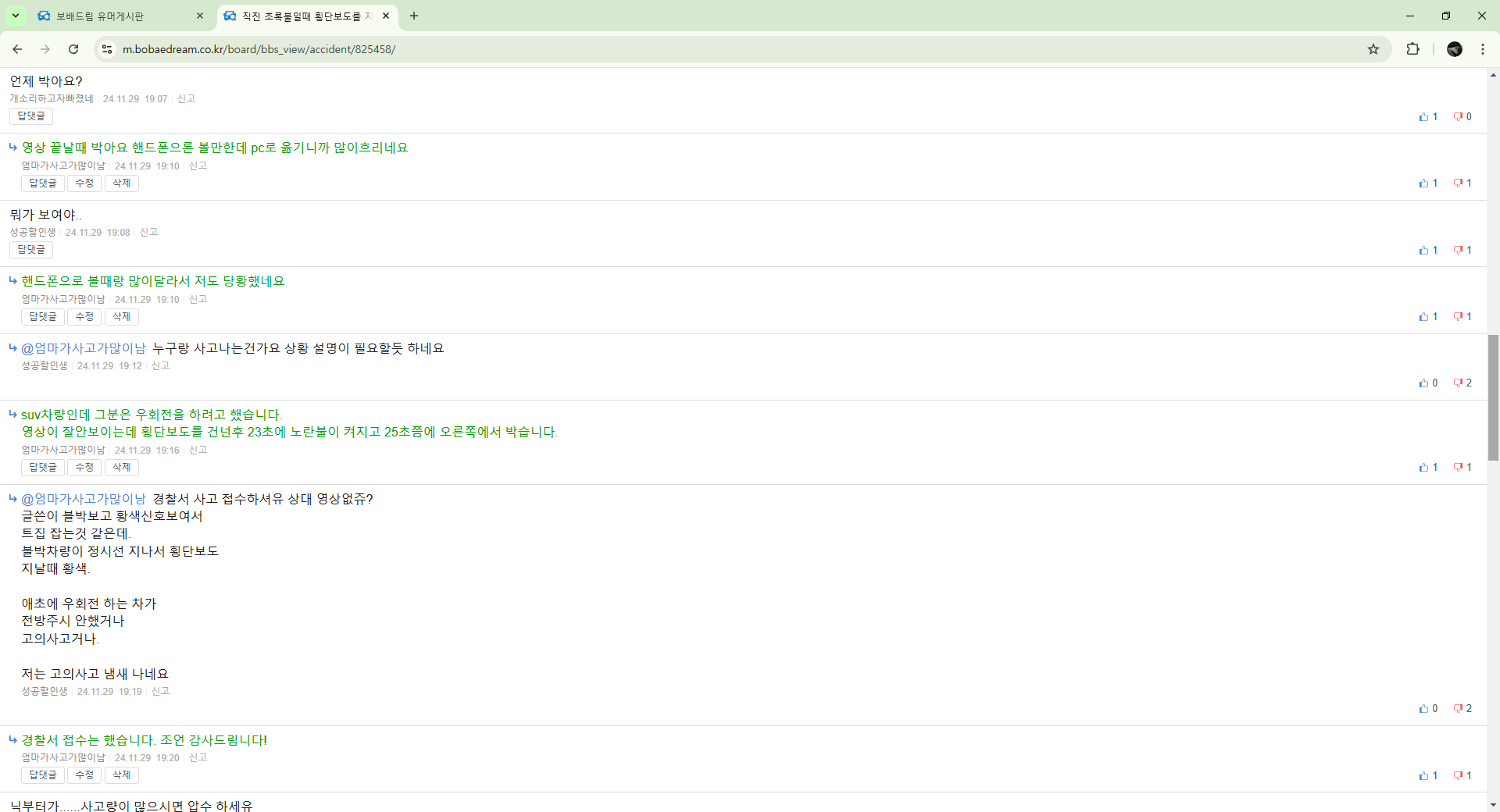Edit (수정) the reply 영상 끝날때 박아요
Viewport: 1500px width, 812px height.
tap(84, 183)
